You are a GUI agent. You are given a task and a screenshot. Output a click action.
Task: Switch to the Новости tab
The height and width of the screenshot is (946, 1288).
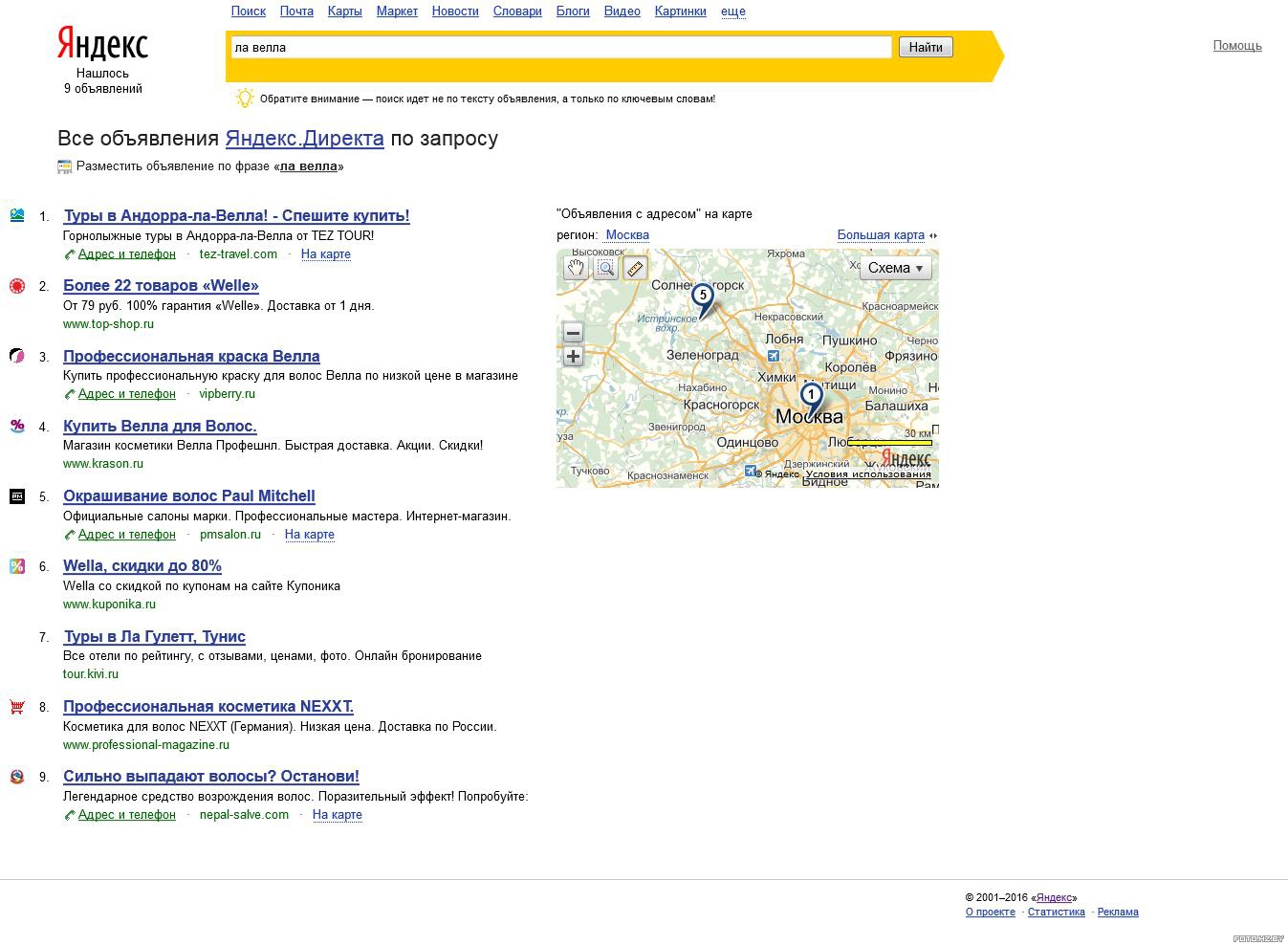tap(455, 11)
